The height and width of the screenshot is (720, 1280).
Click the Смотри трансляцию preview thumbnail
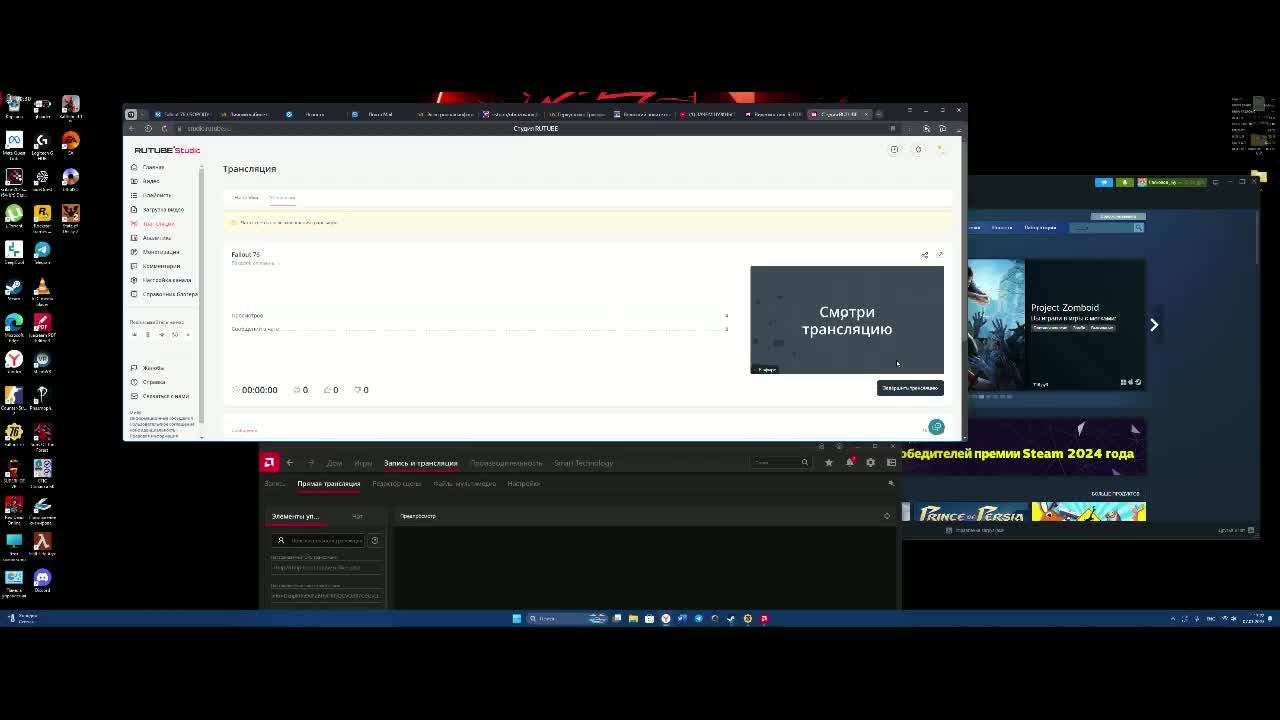tap(847, 320)
